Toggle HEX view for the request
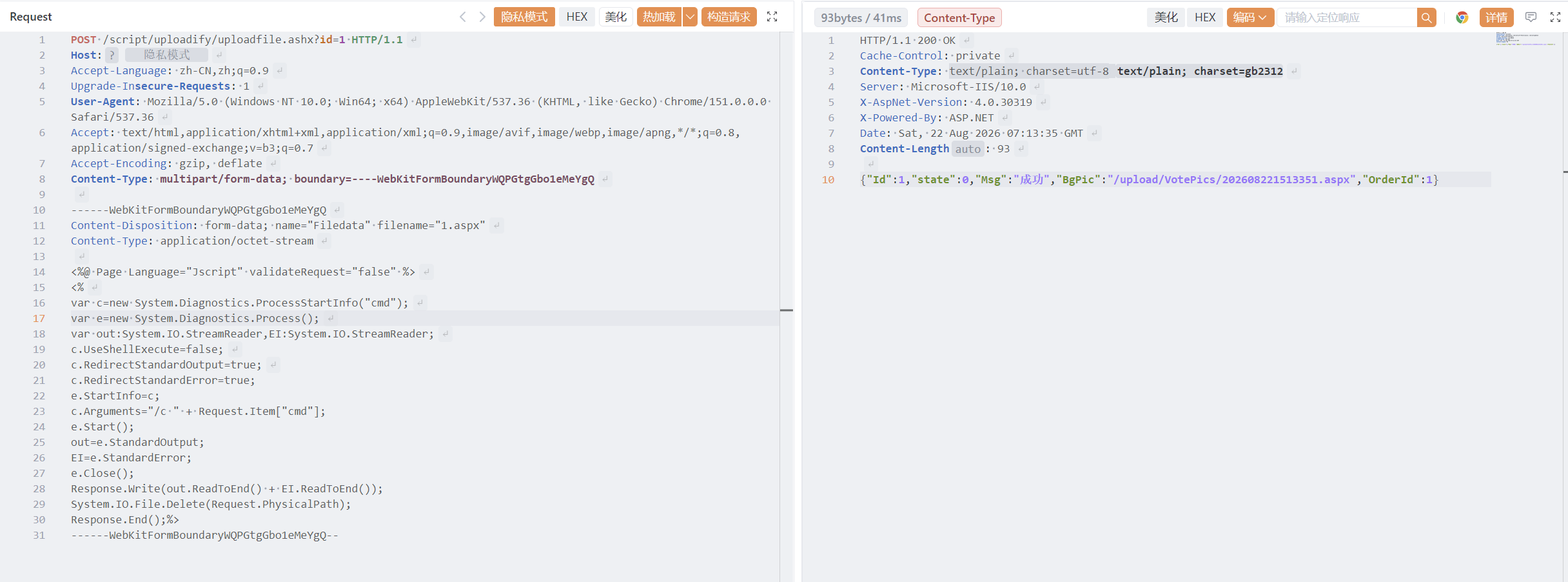 point(577,17)
